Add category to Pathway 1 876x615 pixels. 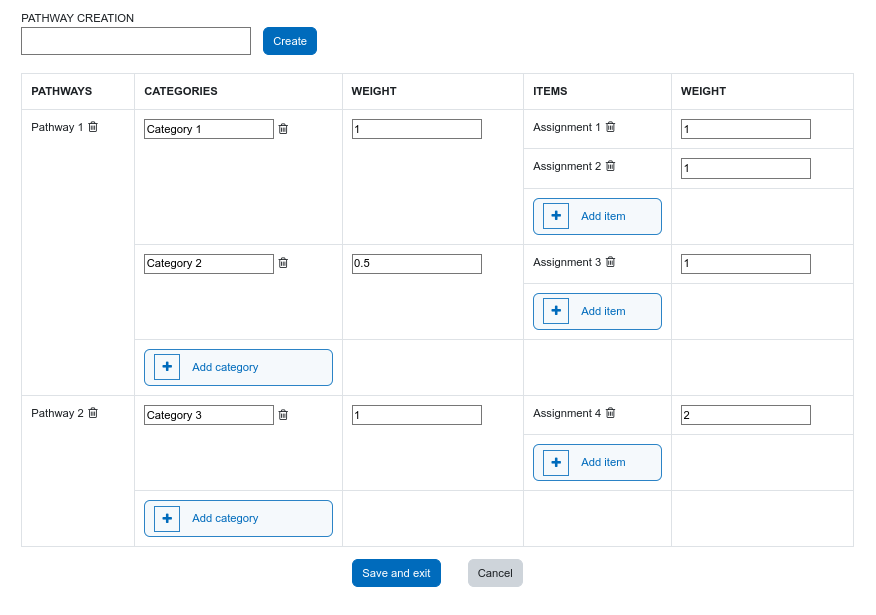coord(239,368)
